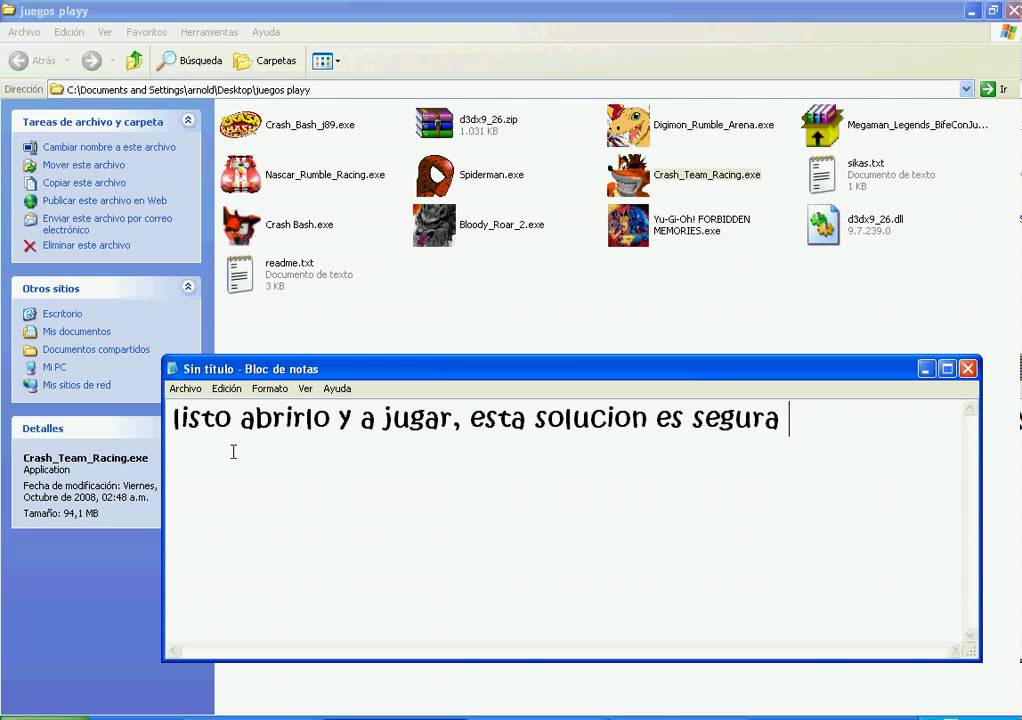This screenshot has height=720, width=1022.
Task: Open the Herramientas menu
Action: pos(209,32)
